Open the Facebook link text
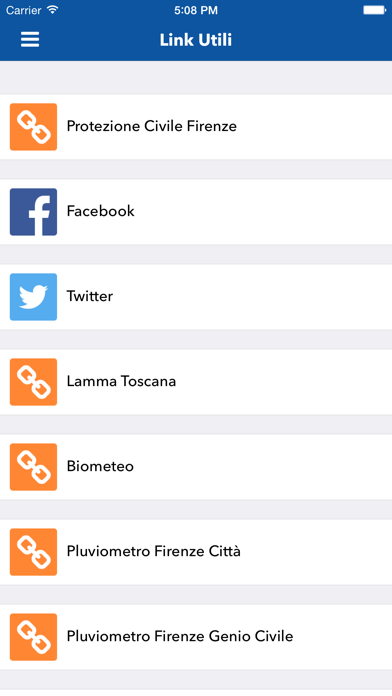Image resolution: width=392 pixels, height=696 pixels. tap(100, 211)
